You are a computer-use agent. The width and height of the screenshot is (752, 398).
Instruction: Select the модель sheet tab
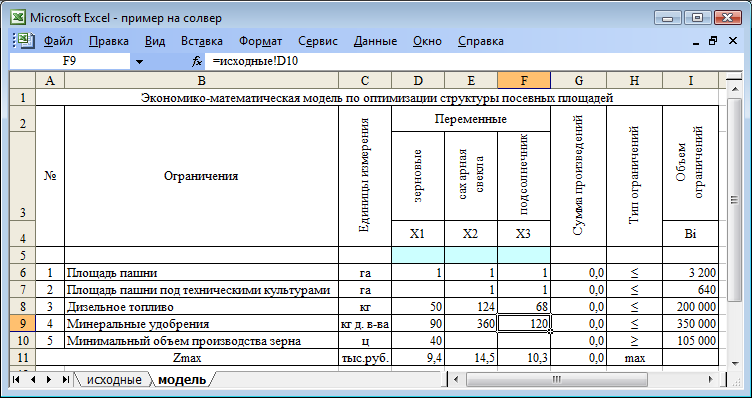tap(182, 380)
